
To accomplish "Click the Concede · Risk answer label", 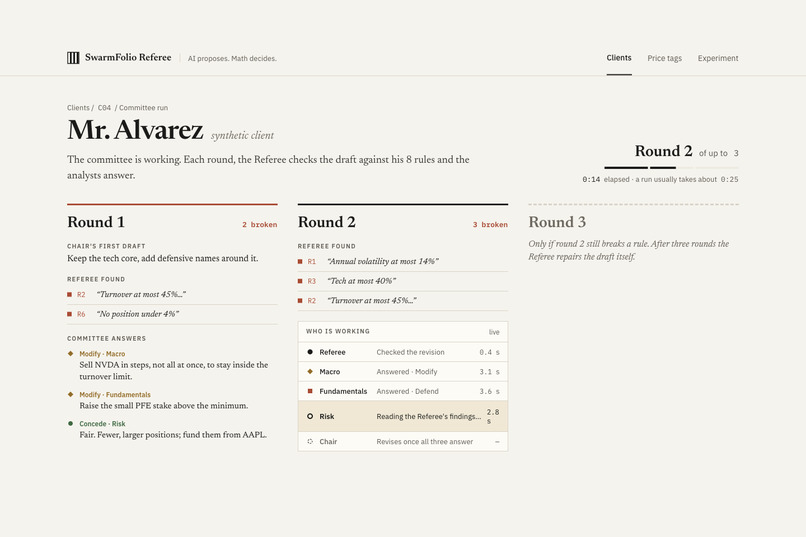I will coord(102,423).
